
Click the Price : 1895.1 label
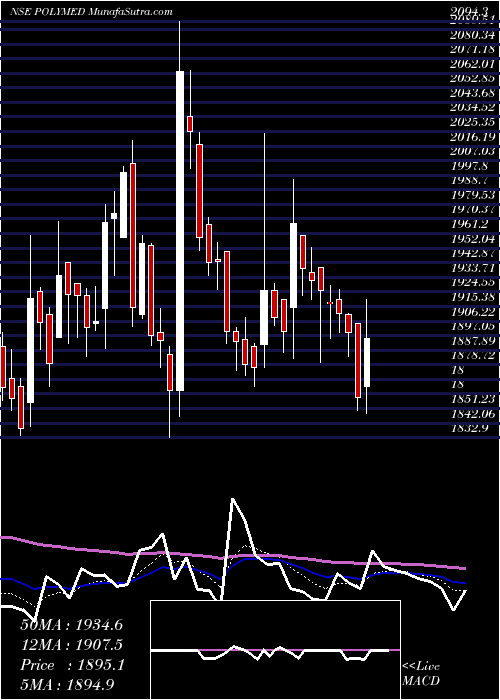[72, 665]
